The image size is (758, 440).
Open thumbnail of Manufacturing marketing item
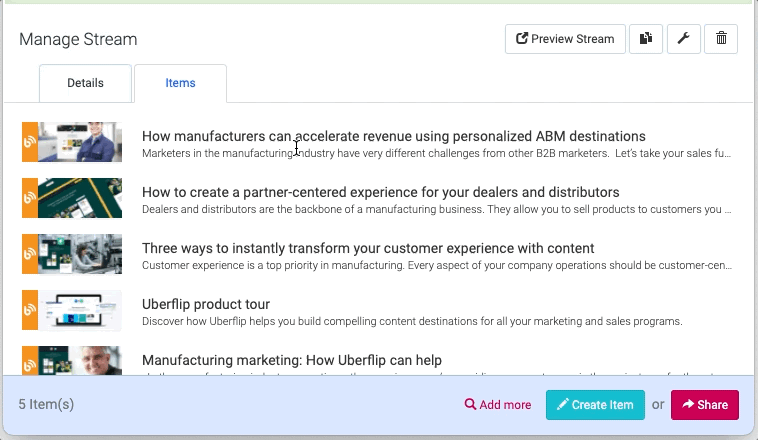(x=80, y=361)
